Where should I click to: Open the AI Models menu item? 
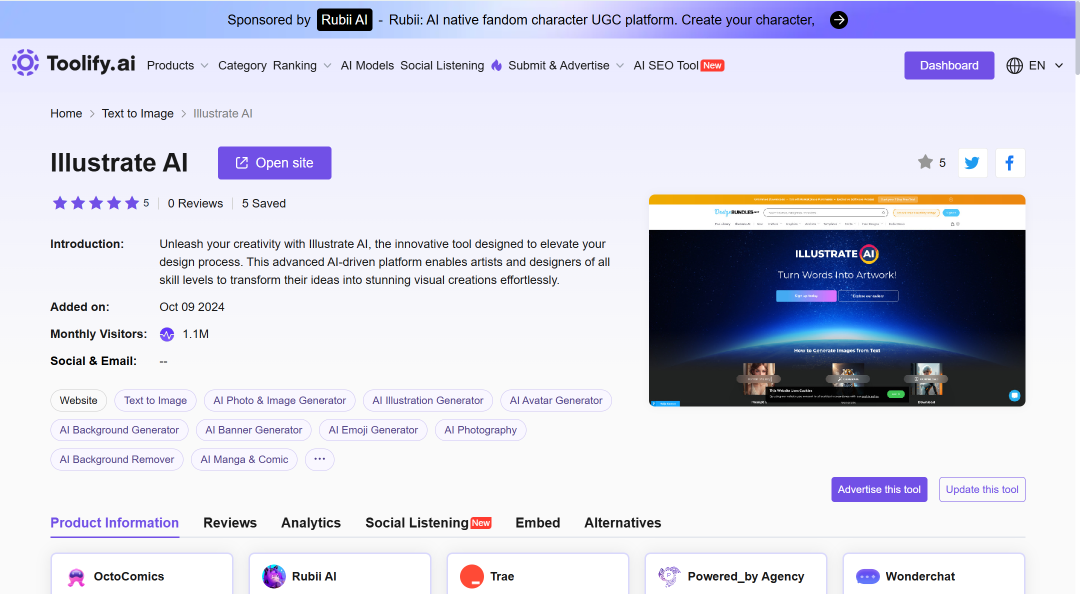click(x=367, y=65)
